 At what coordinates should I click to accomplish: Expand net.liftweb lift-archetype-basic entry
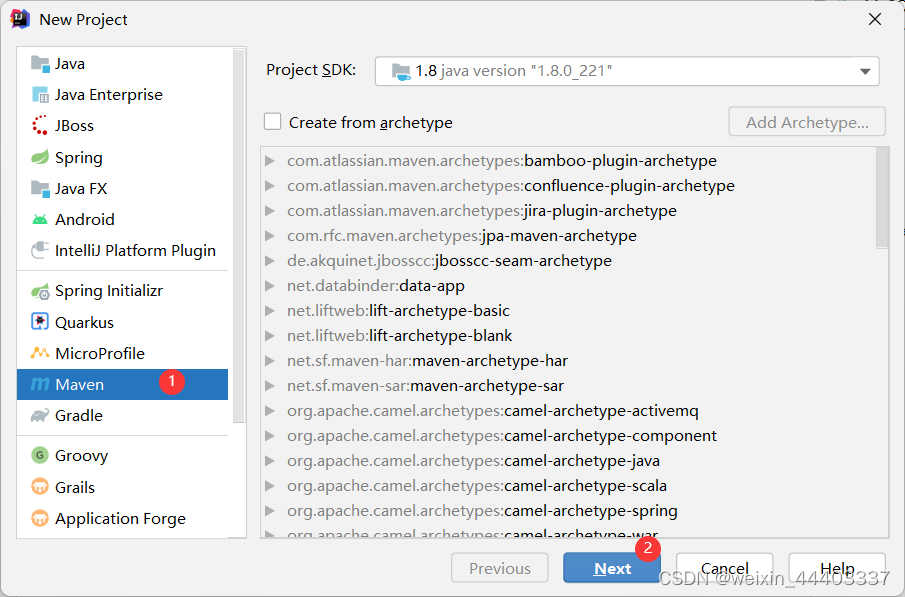(270, 311)
